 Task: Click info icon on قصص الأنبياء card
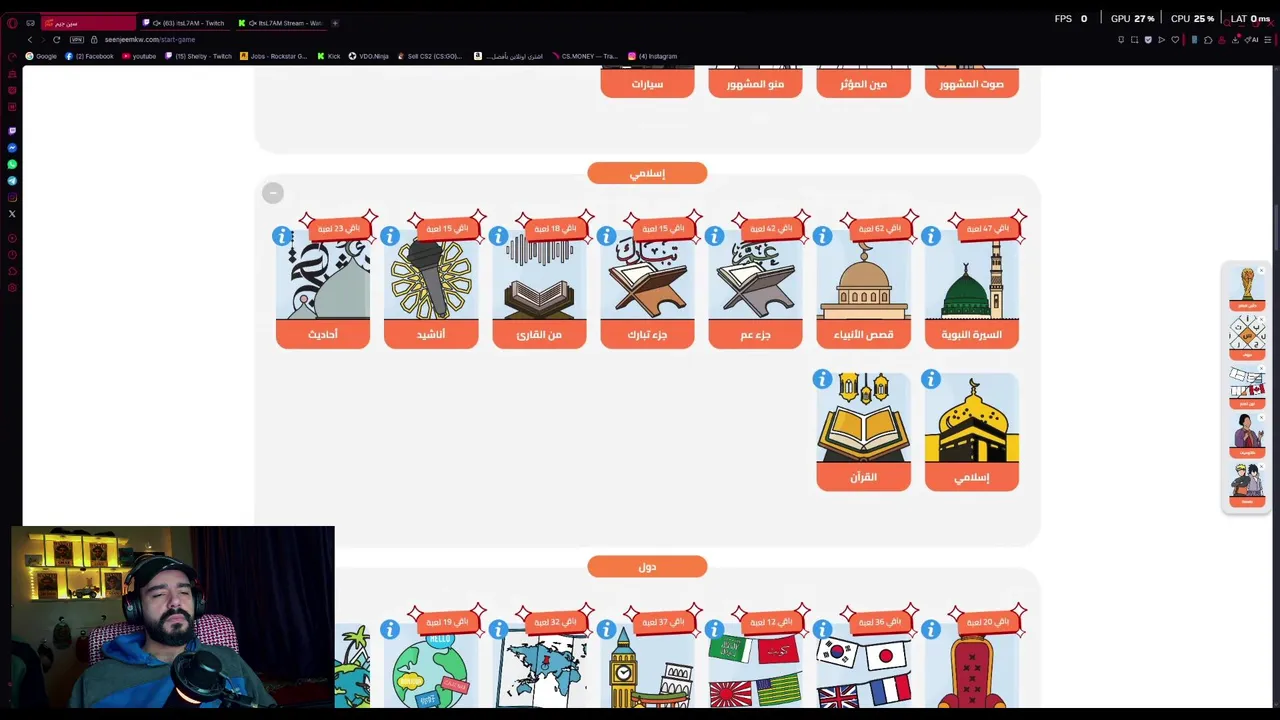[x=822, y=236]
